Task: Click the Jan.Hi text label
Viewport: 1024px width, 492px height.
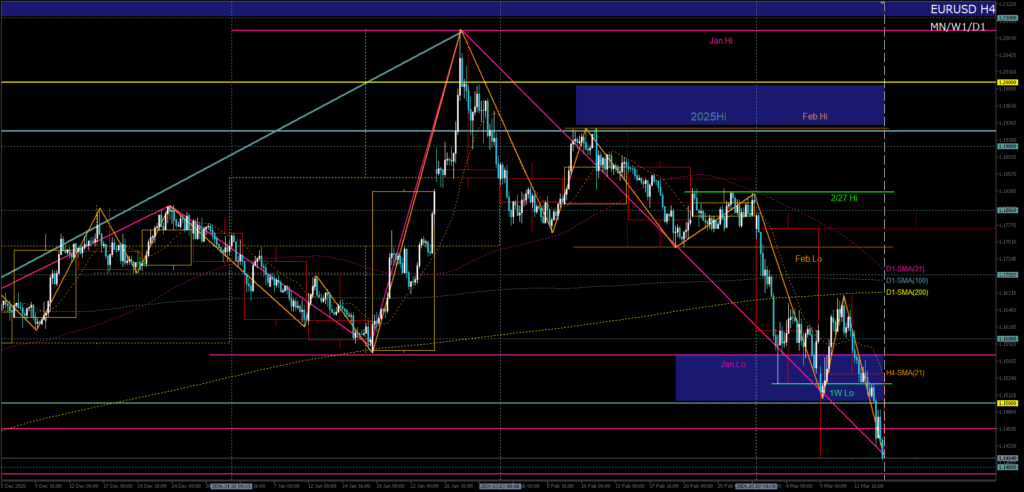Action: point(722,40)
